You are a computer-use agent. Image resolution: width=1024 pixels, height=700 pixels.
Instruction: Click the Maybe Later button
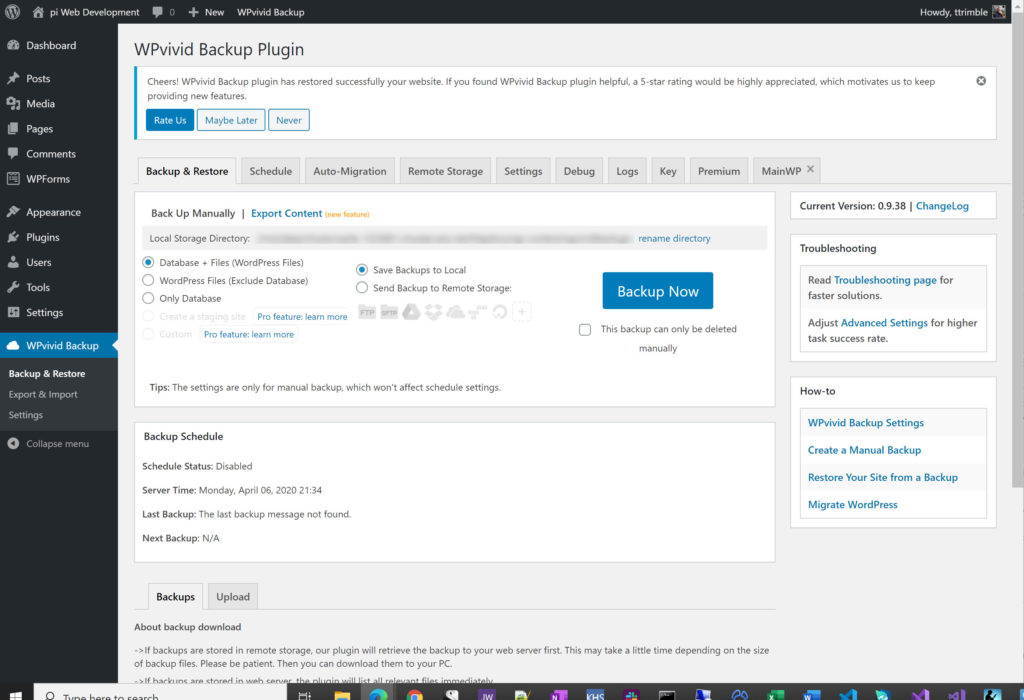pyautogui.click(x=231, y=120)
